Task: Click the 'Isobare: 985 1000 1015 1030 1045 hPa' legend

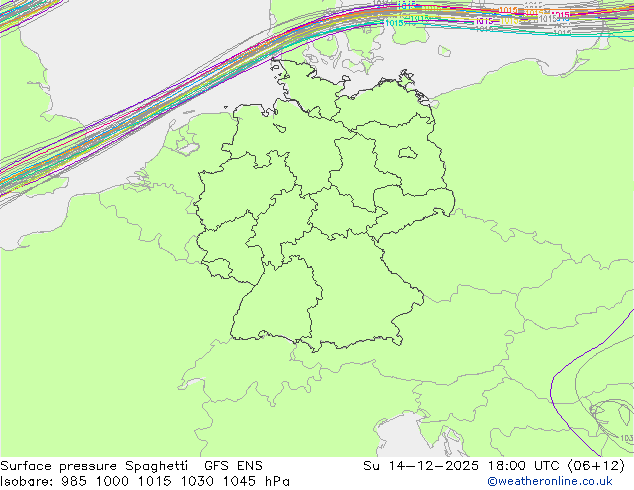Action: (x=145, y=482)
